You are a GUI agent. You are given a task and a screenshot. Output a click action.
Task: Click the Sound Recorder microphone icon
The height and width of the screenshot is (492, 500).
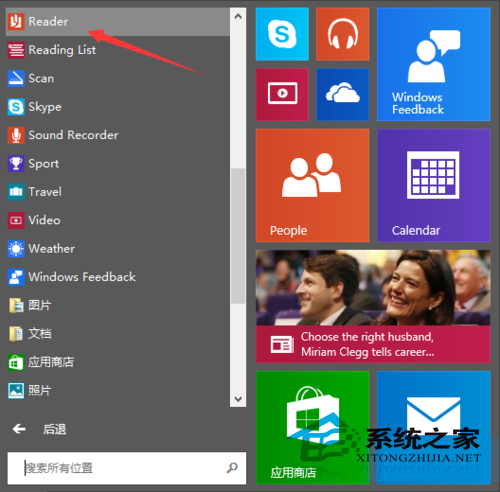16,135
